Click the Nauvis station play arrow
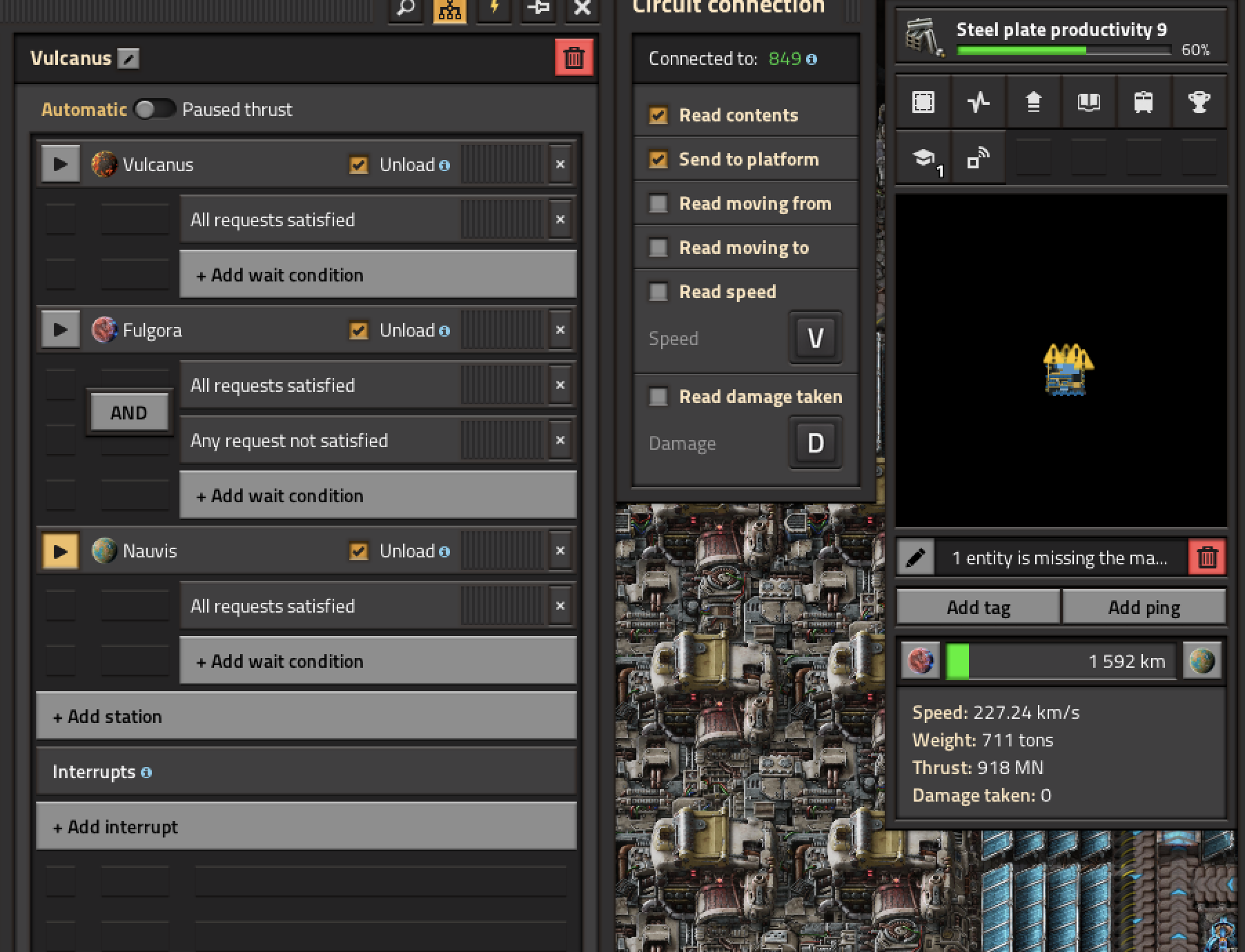This screenshot has height=952, width=1245. (x=60, y=551)
